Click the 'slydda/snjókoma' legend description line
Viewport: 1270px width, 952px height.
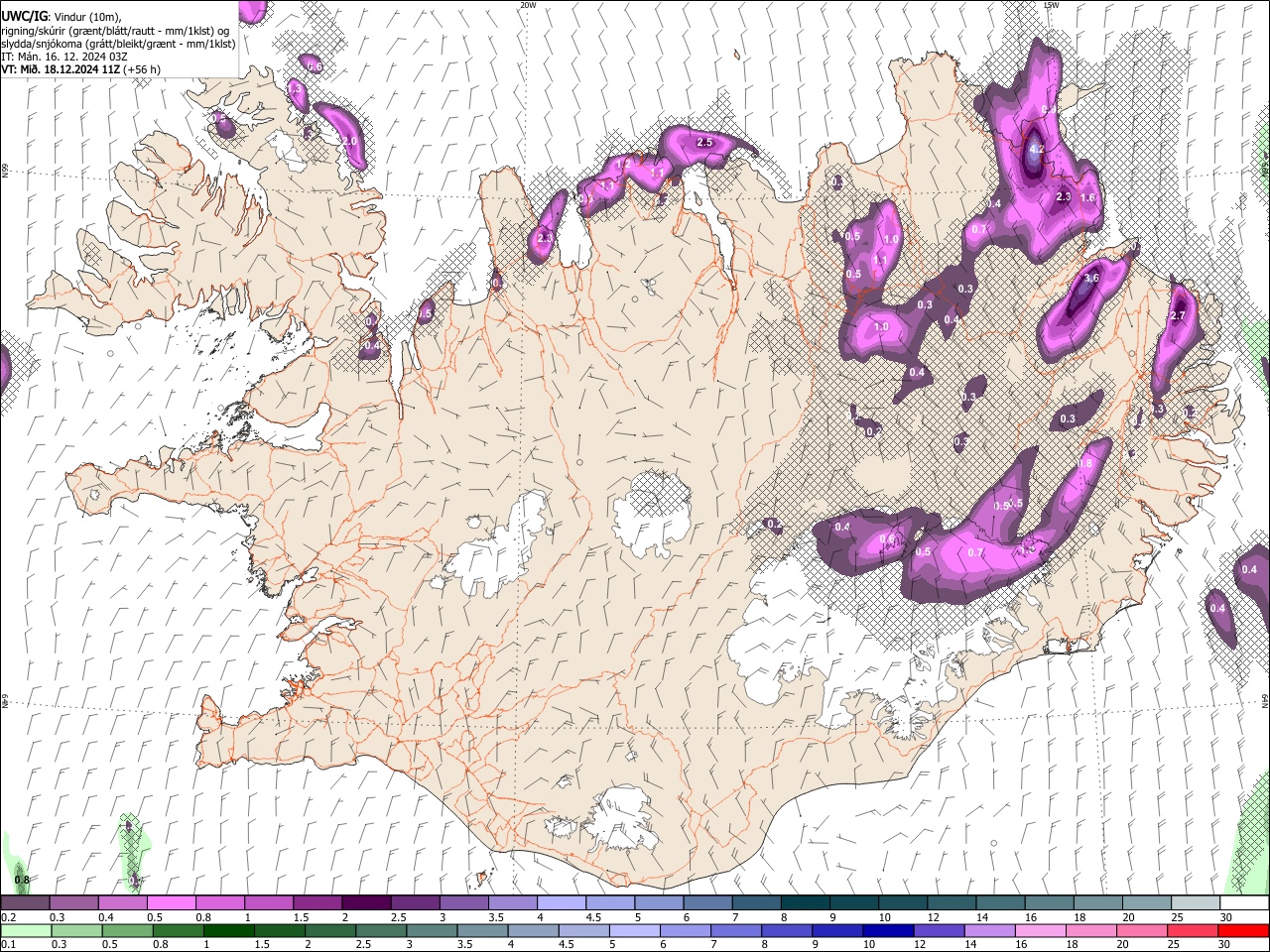coord(118,44)
